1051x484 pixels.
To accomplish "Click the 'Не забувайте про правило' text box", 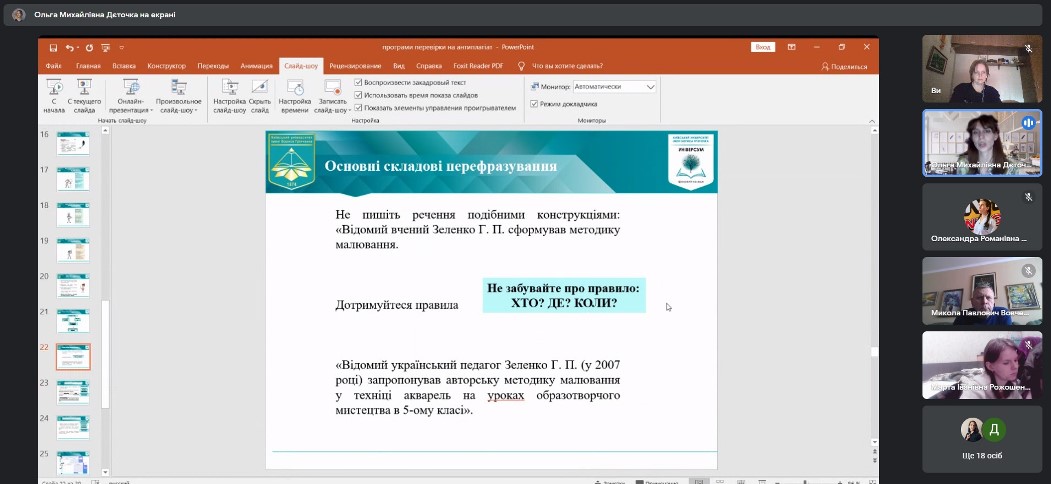I will 564,296.
